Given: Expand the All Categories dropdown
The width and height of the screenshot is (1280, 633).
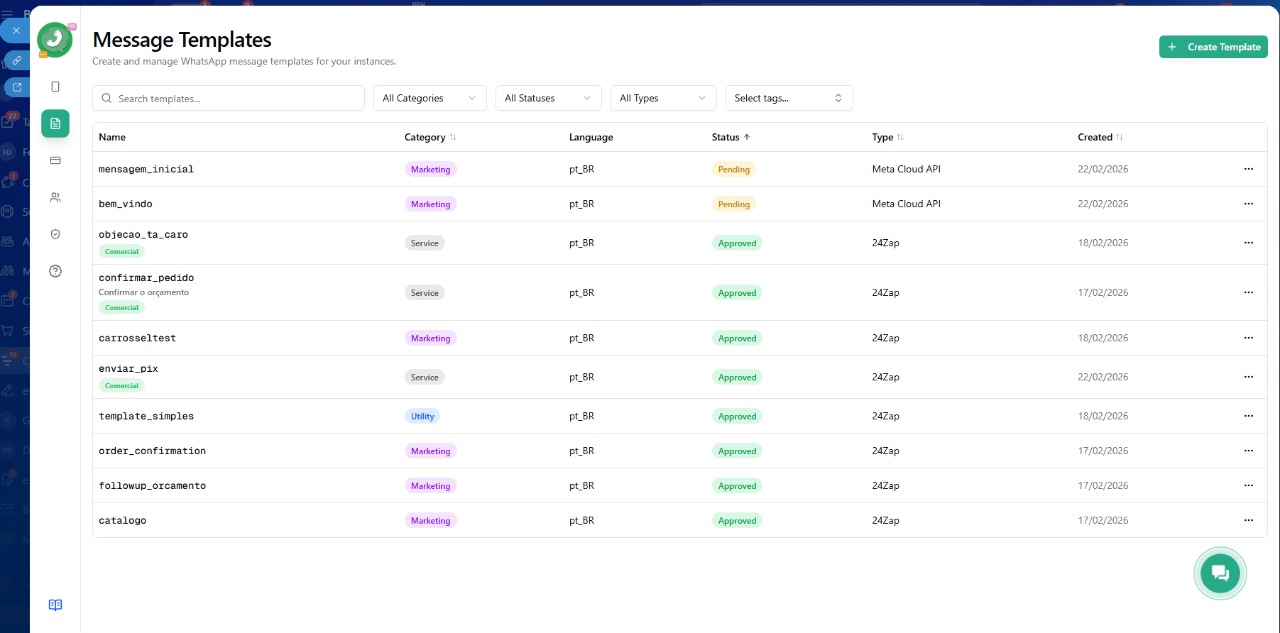Looking at the screenshot, I should [429, 98].
